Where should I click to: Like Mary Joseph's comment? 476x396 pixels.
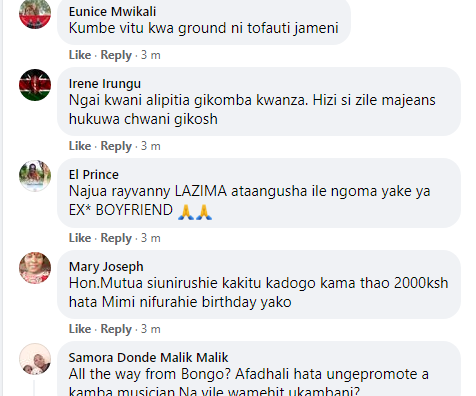[x=80, y=329]
